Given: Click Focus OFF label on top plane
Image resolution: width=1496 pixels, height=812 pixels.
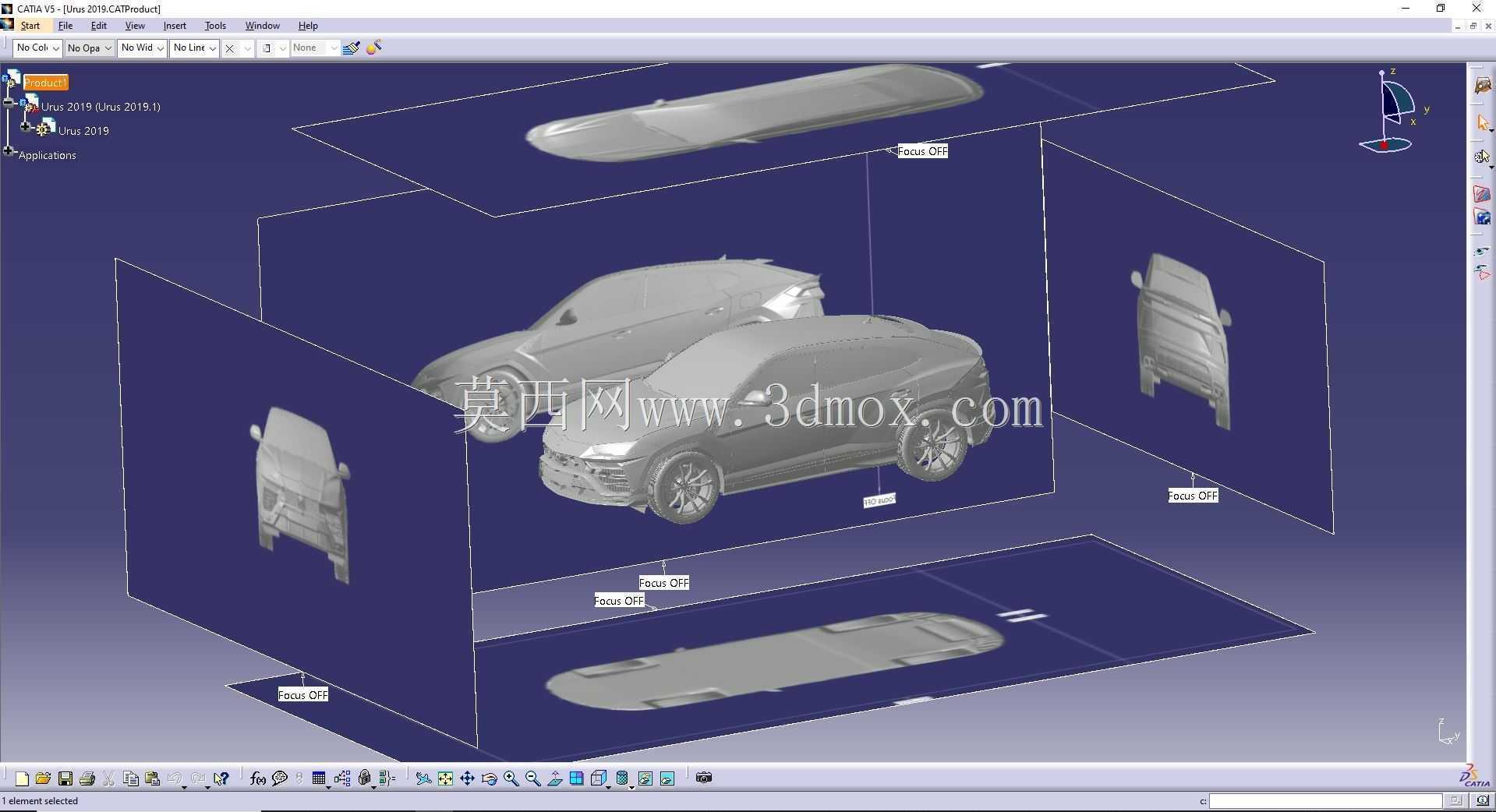Looking at the screenshot, I should [923, 151].
